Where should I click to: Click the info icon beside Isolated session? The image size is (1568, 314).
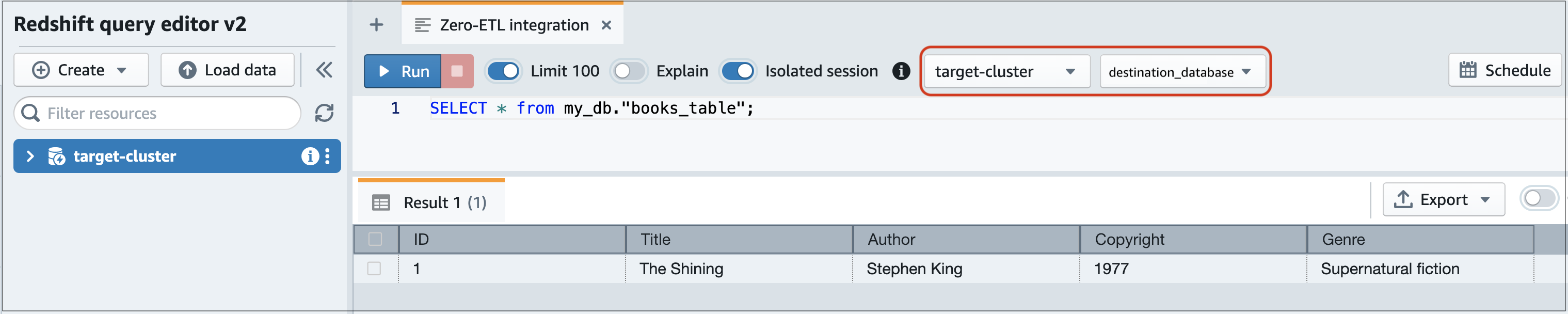[x=901, y=71]
